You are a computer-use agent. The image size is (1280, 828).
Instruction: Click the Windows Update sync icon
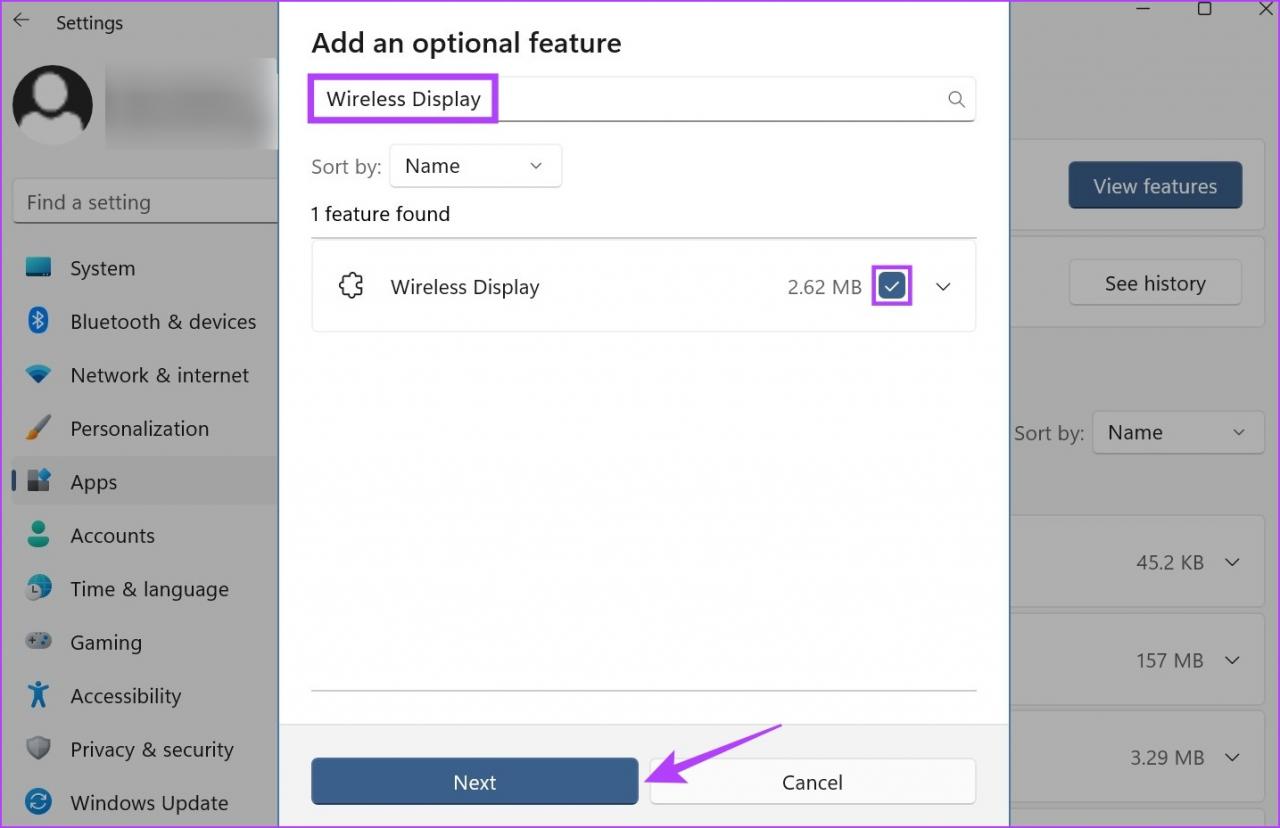(38, 802)
